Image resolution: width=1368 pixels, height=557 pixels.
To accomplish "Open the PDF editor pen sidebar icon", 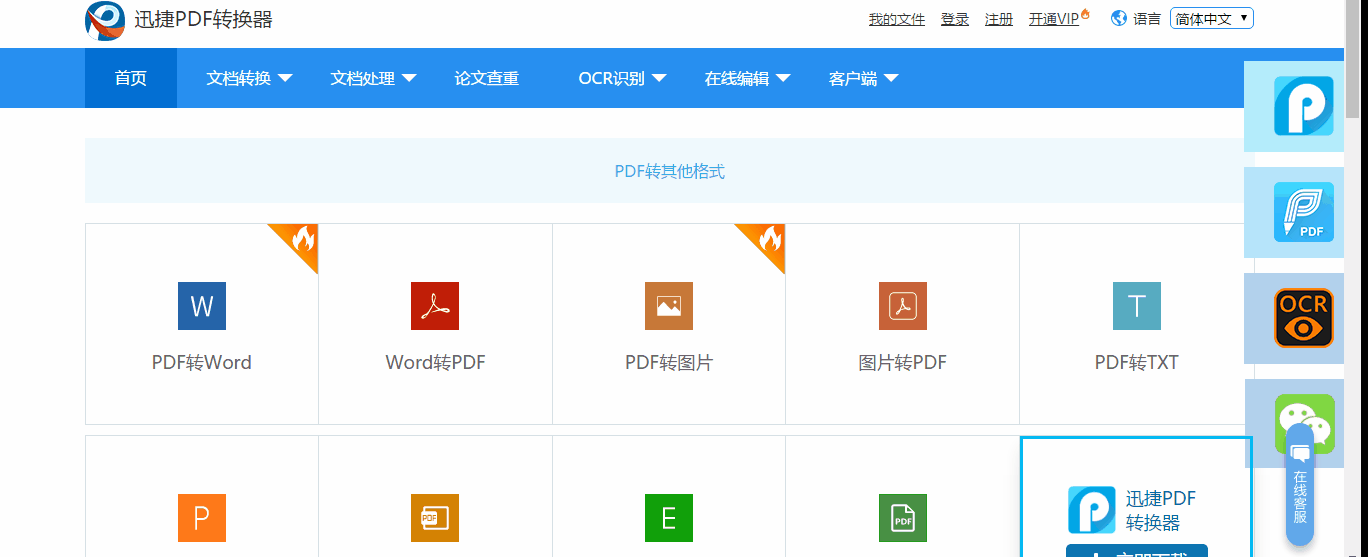I will [x=1303, y=212].
